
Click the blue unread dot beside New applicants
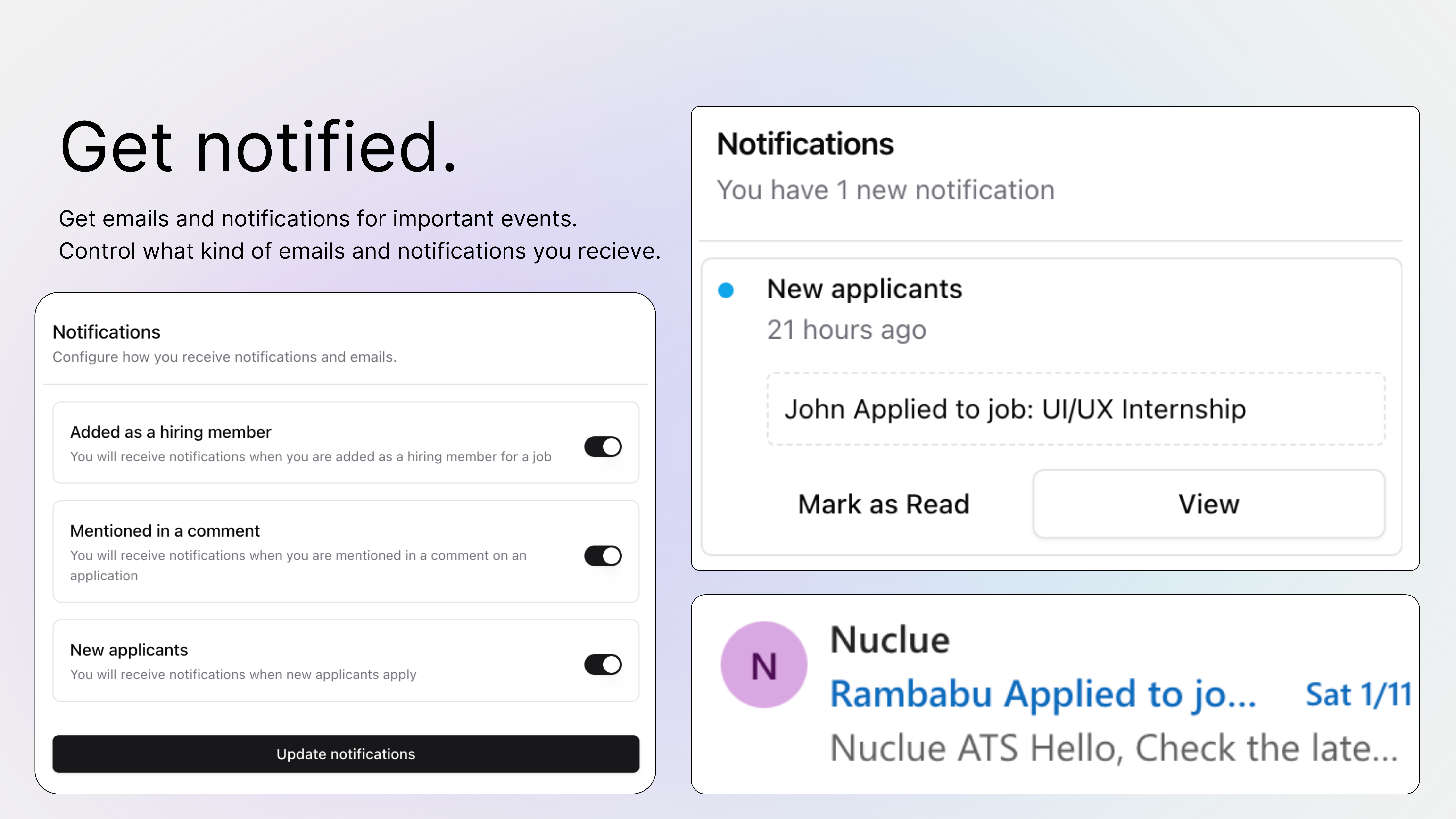[x=726, y=290]
